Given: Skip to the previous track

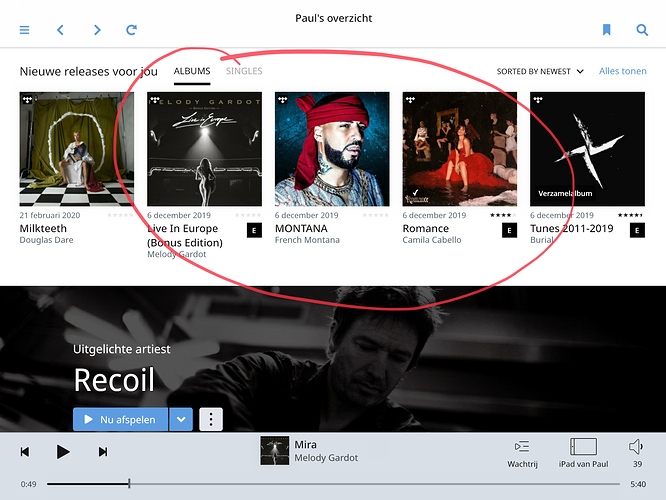Looking at the screenshot, I should tap(25, 452).
